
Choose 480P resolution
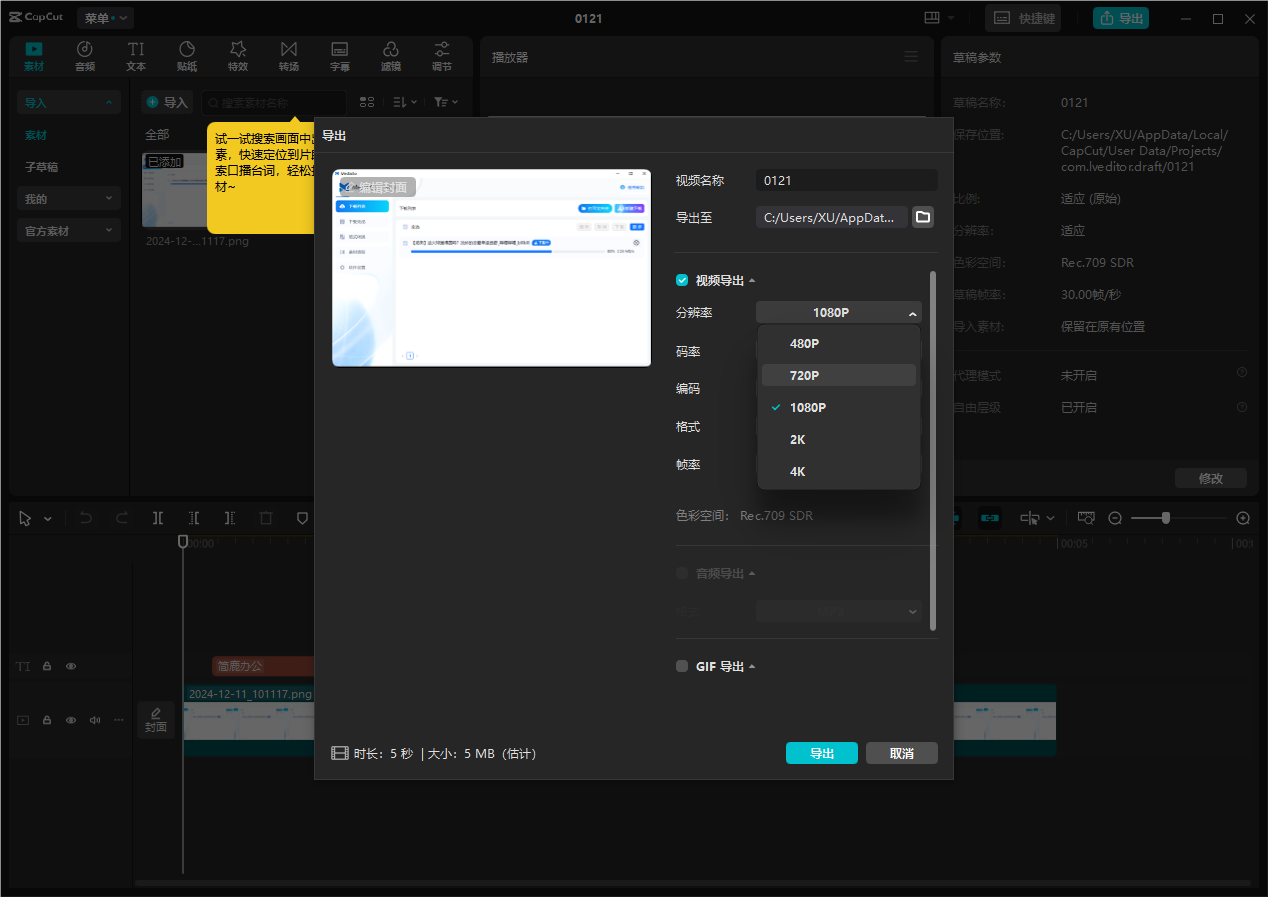(839, 343)
